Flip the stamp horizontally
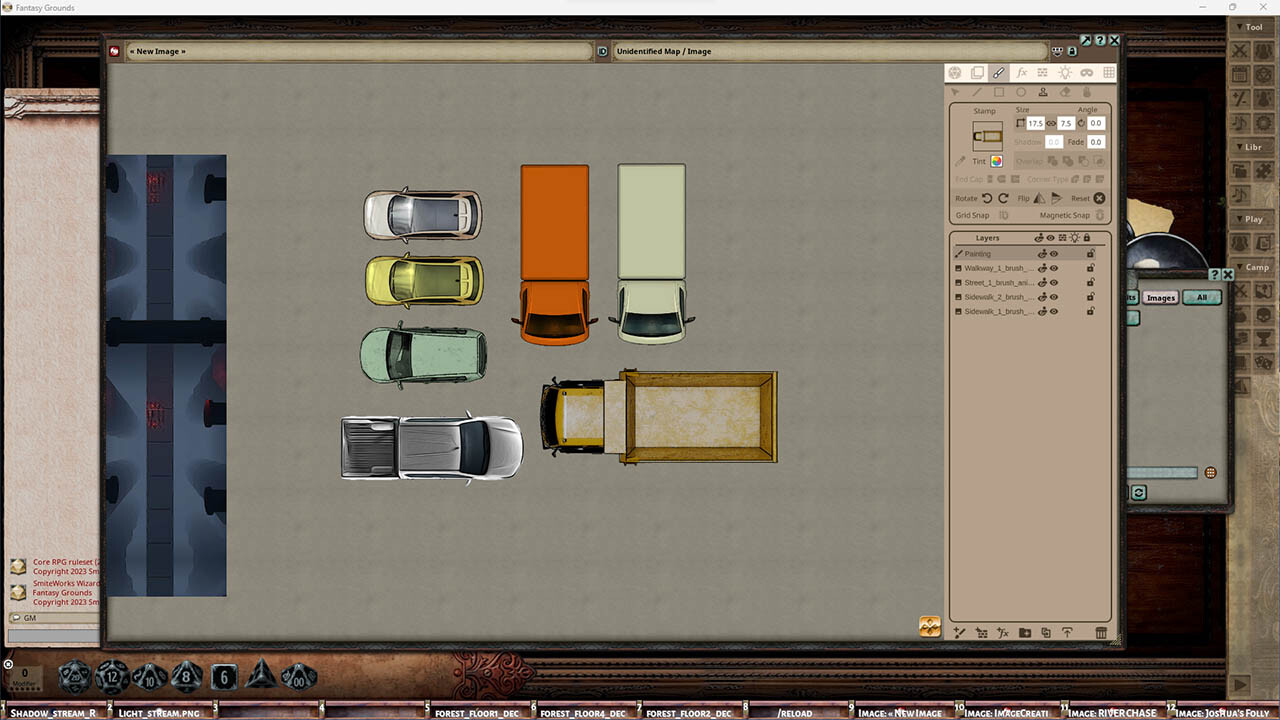1280x720 pixels. [x=1040, y=198]
